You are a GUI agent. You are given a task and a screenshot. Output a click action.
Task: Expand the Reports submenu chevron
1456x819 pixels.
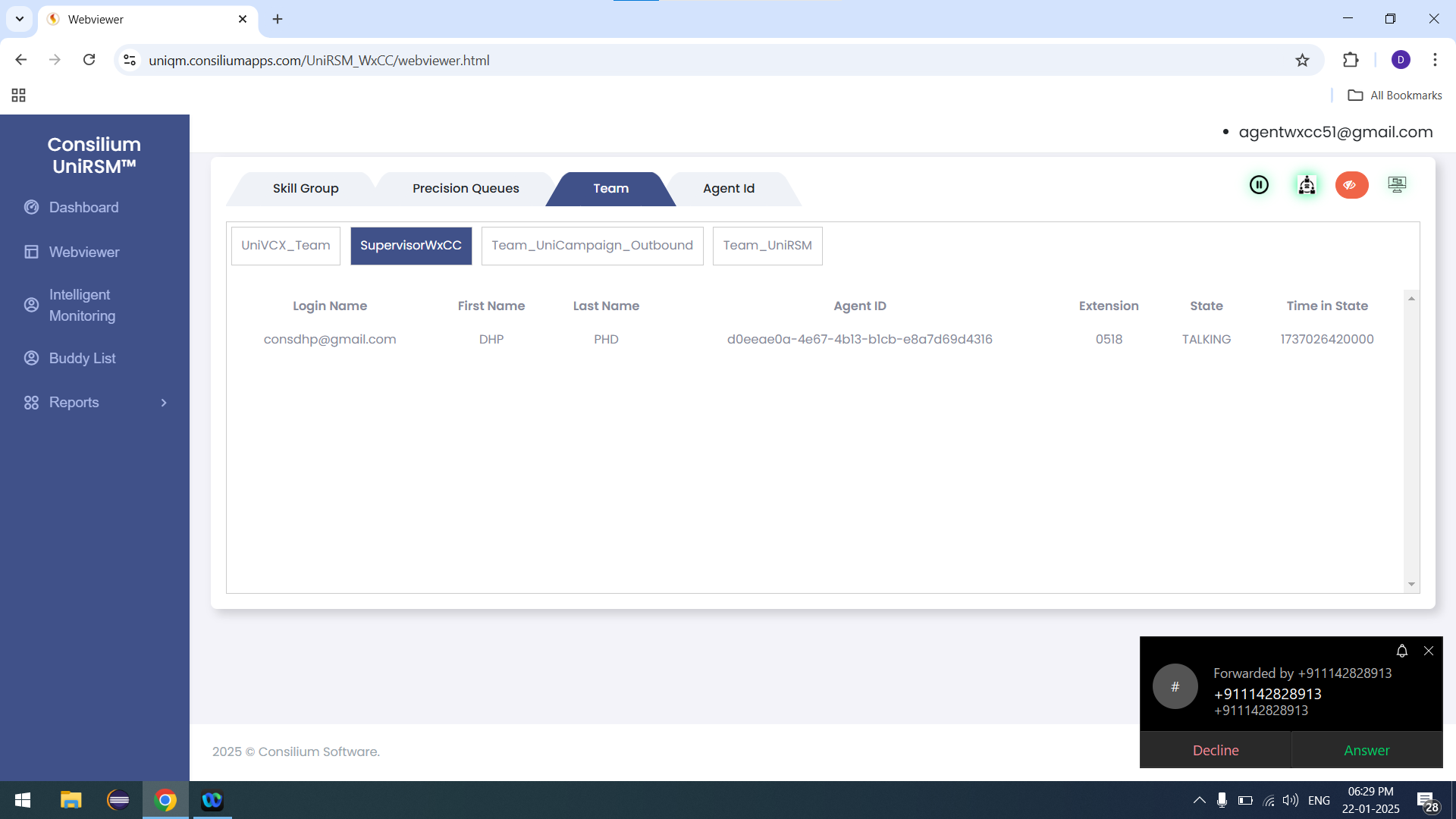tap(164, 403)
